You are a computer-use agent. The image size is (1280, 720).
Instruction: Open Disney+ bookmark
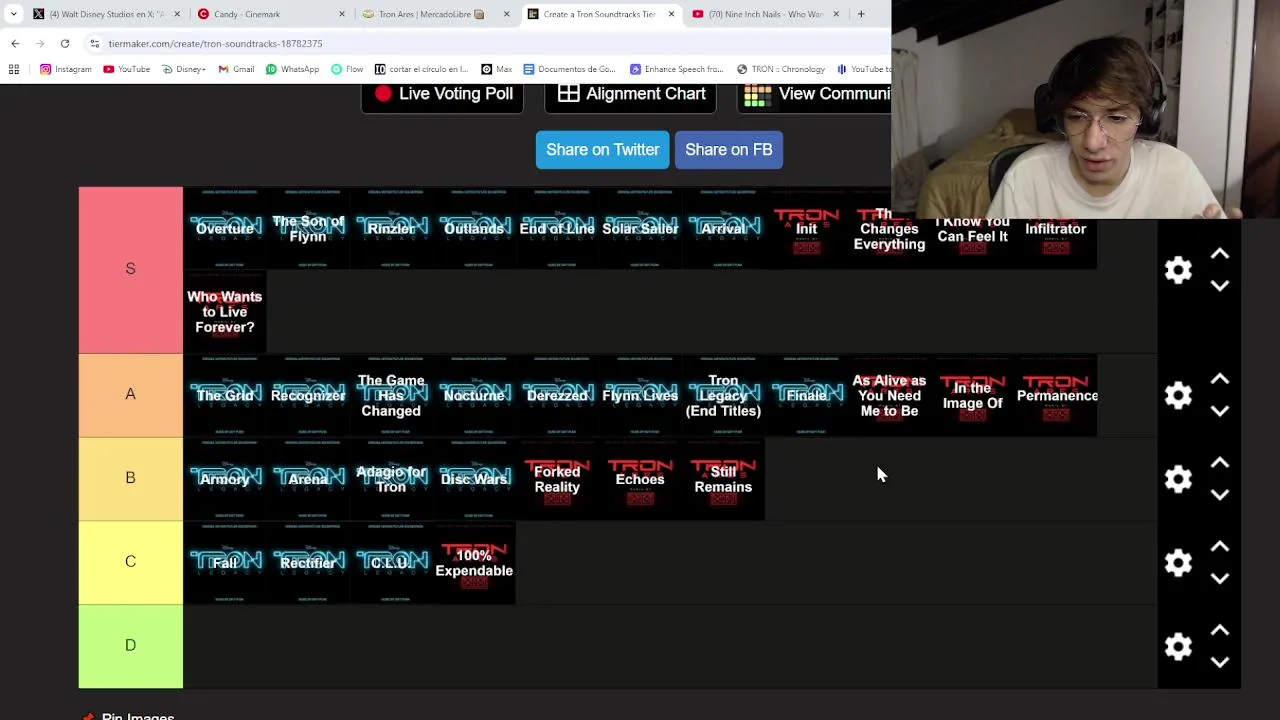[184, 69]
